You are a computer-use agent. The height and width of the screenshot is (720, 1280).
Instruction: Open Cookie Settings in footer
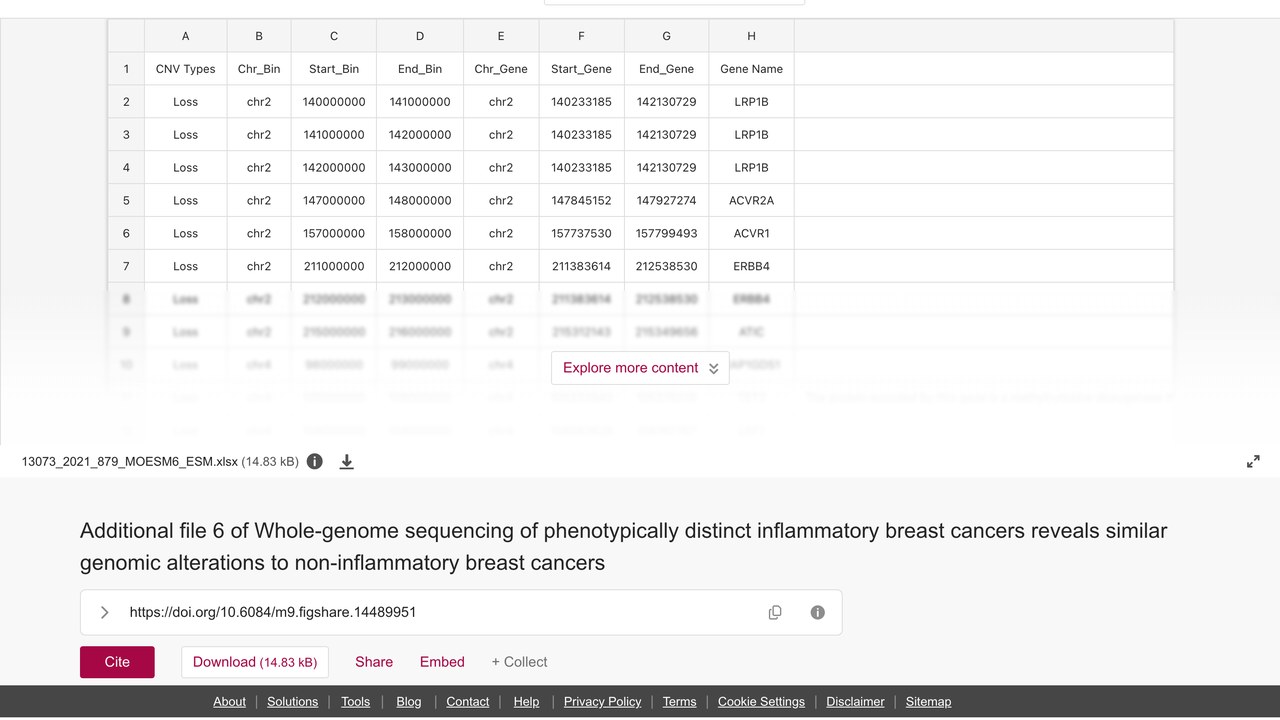761,702
